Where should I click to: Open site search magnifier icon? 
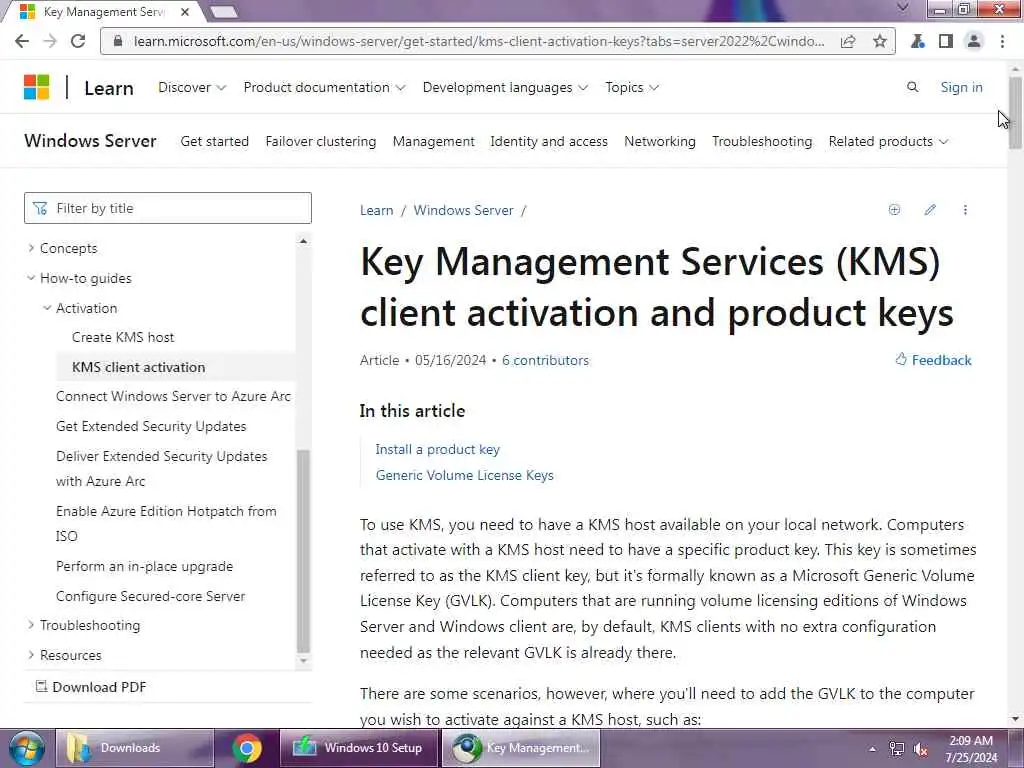pyautogui.click(x=912, y=87)
